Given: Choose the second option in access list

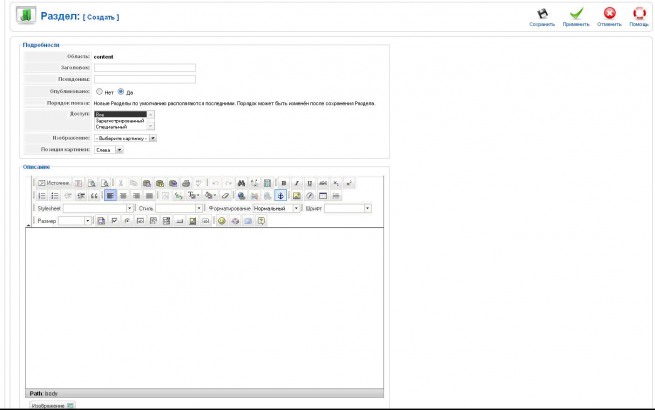Looking at the screenshot, I should tap(120, 121).
